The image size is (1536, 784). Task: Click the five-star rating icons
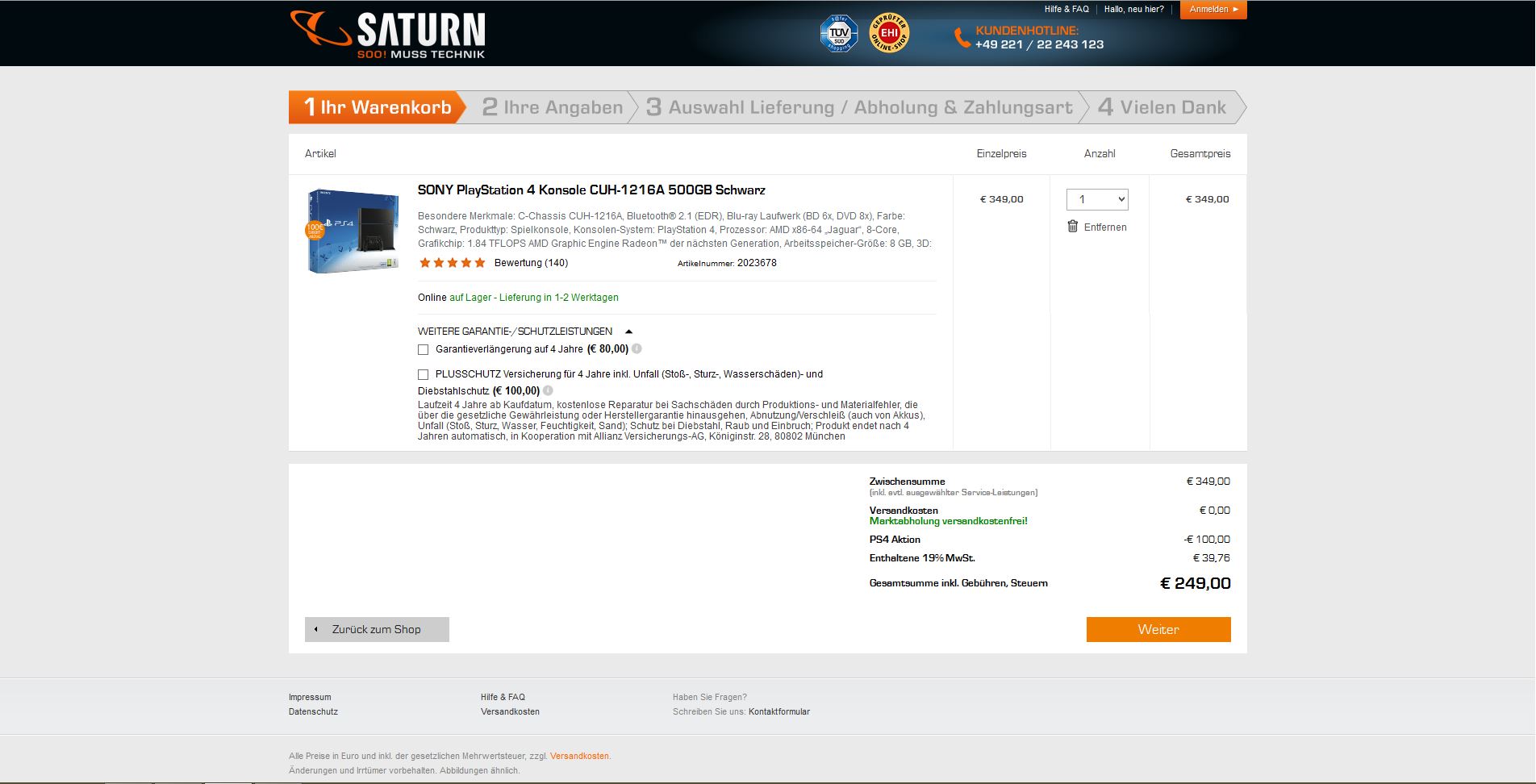453,263
